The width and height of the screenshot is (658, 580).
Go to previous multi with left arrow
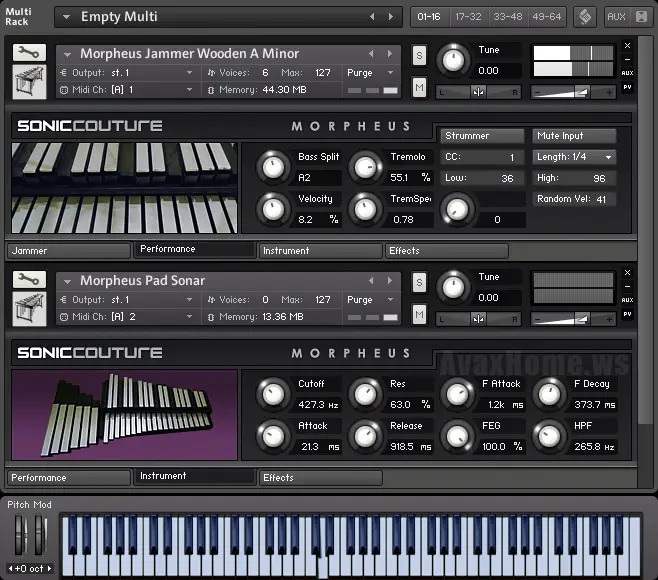pyautogui.click(x=372, y=17)
